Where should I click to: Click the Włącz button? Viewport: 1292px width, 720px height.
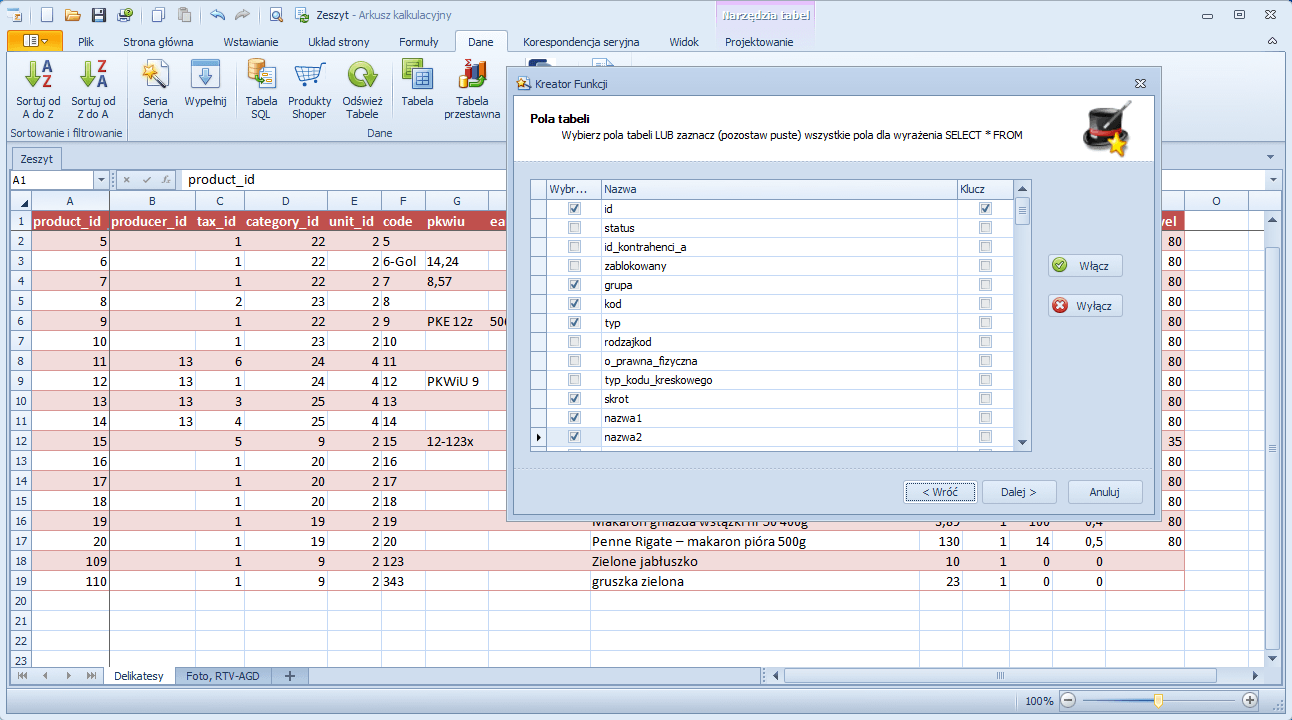[1086, 266]
